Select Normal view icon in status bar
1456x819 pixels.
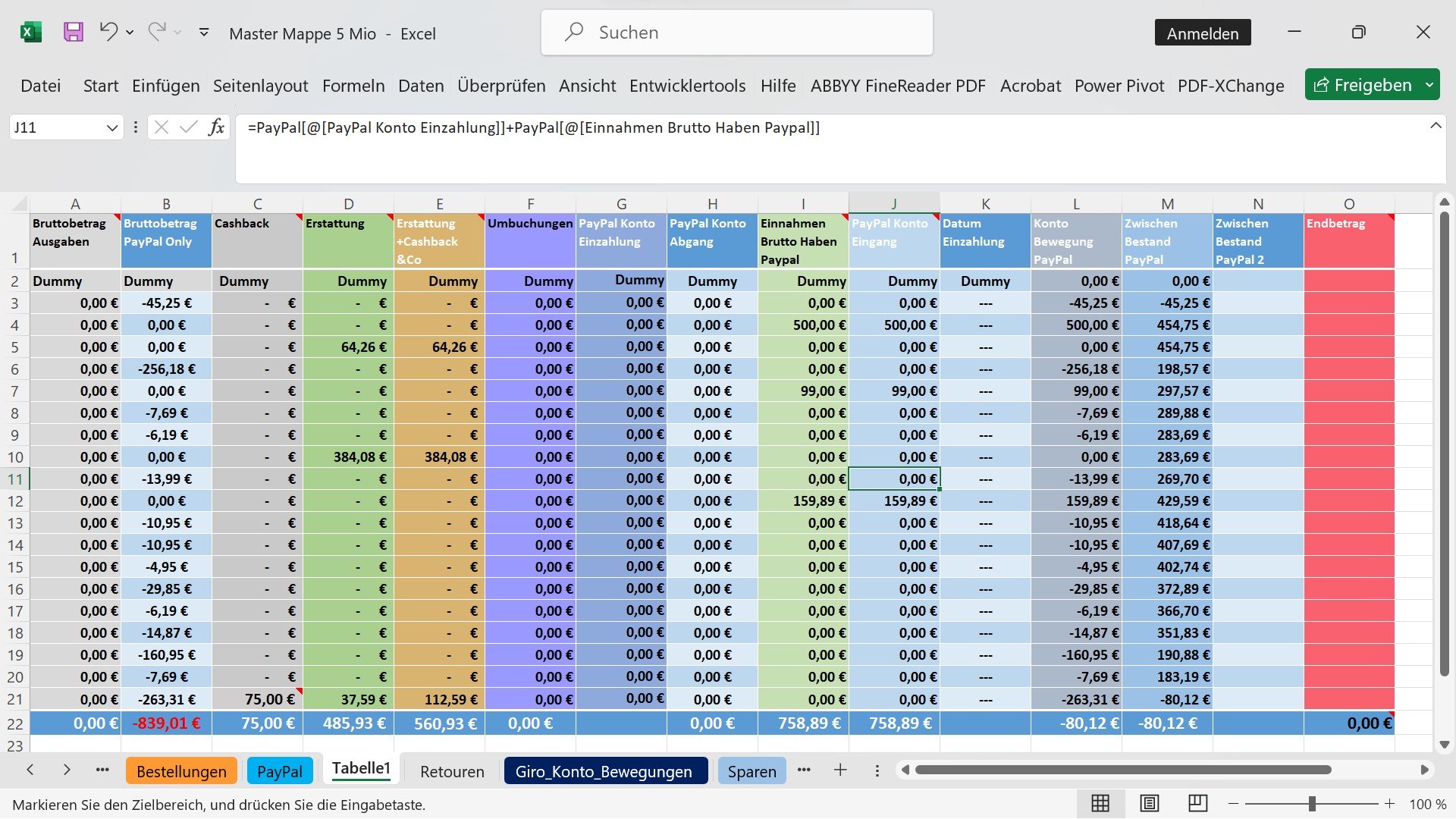[x=1100, y=803]
